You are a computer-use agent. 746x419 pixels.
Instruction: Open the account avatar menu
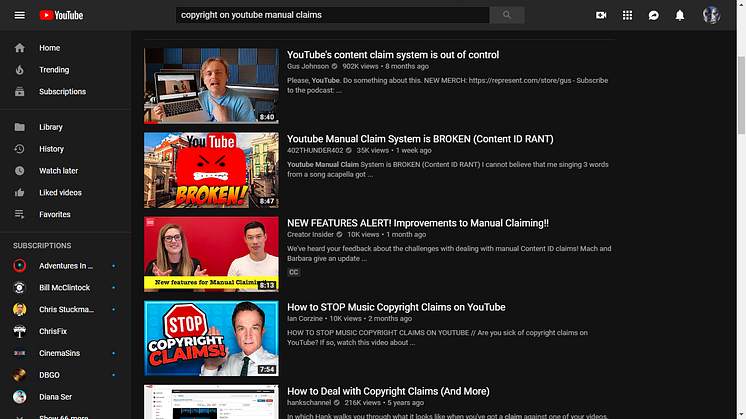[x=711, y=15]
